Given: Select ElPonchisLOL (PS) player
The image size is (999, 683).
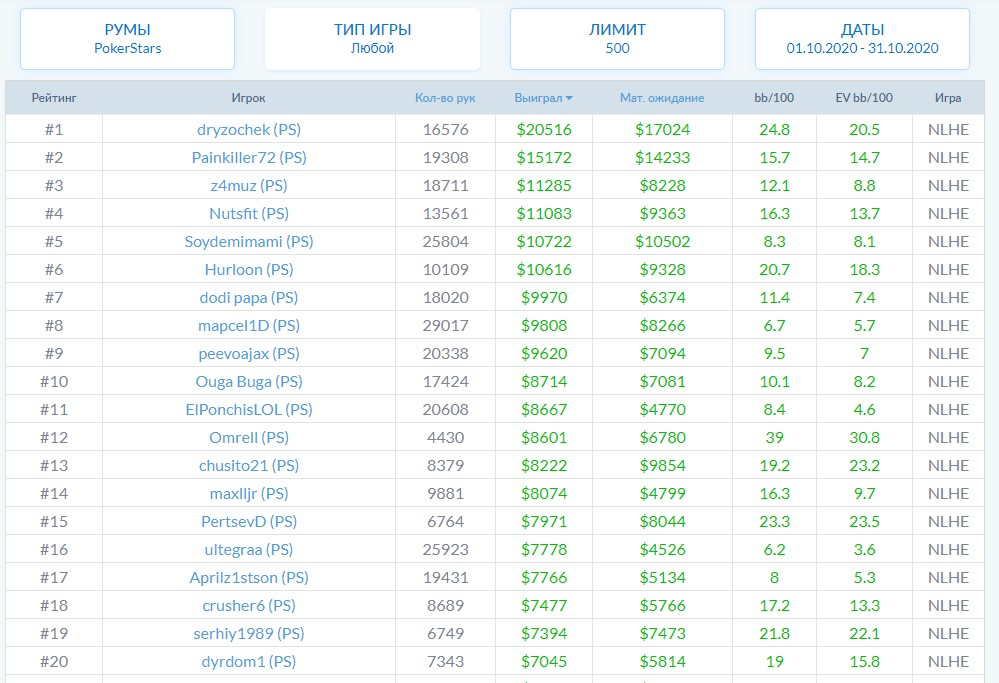Looking at the screenshot, I should point(248,410).
